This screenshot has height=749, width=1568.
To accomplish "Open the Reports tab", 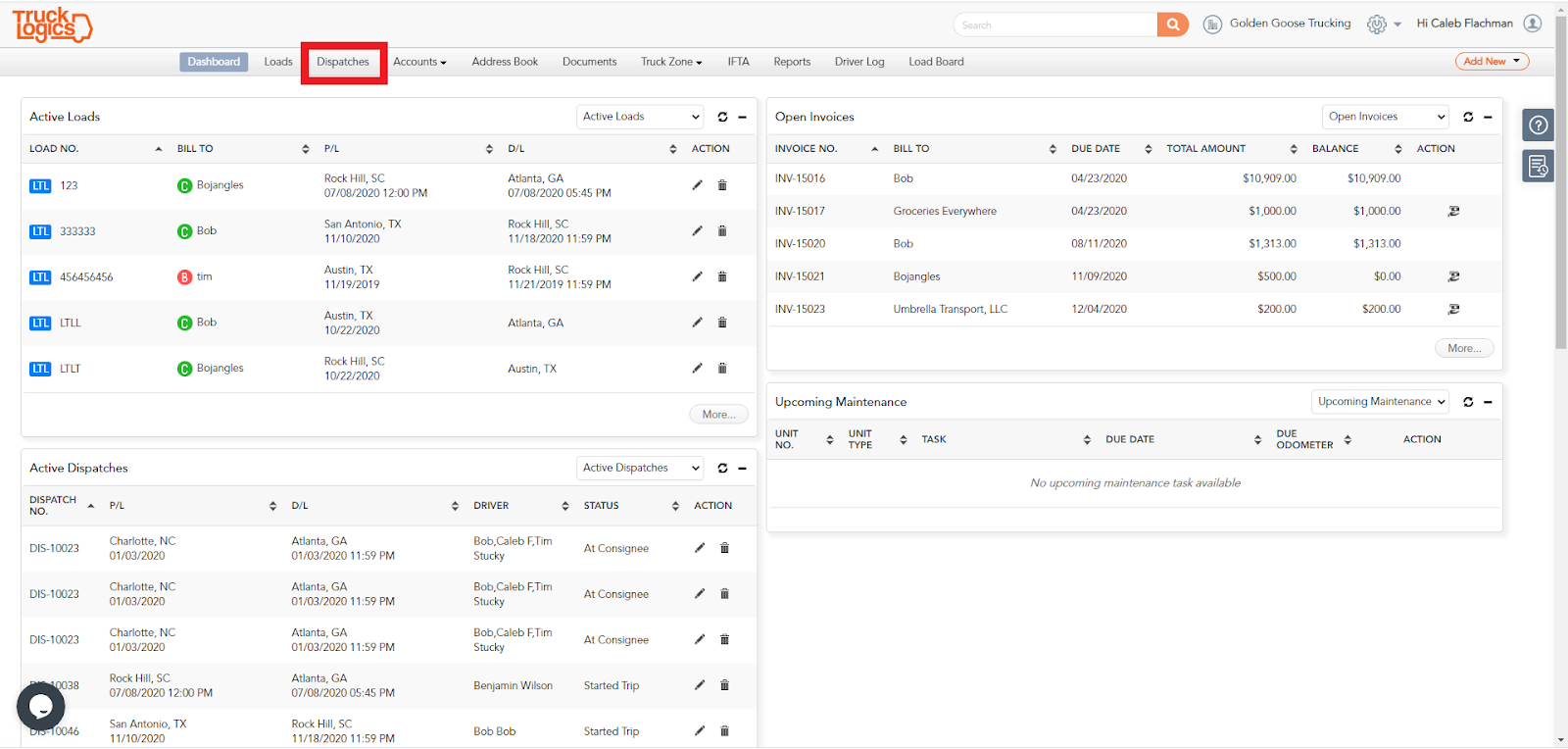I will (x=792, y=62).
